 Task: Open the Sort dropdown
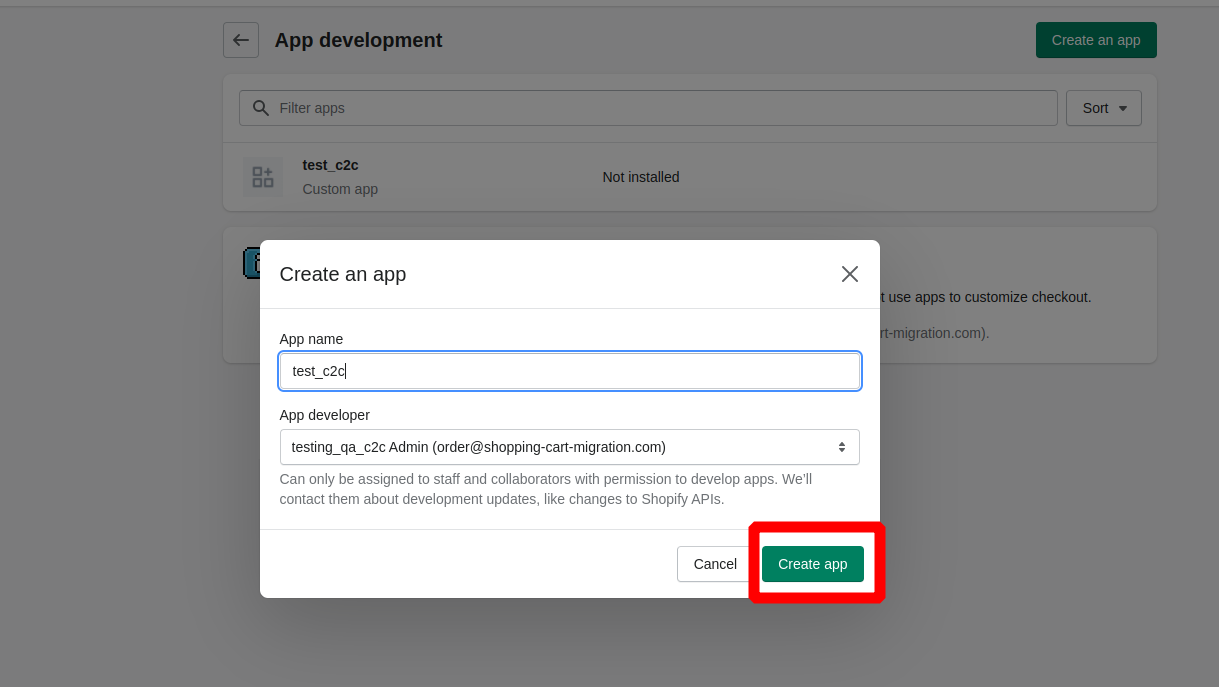1104,108
